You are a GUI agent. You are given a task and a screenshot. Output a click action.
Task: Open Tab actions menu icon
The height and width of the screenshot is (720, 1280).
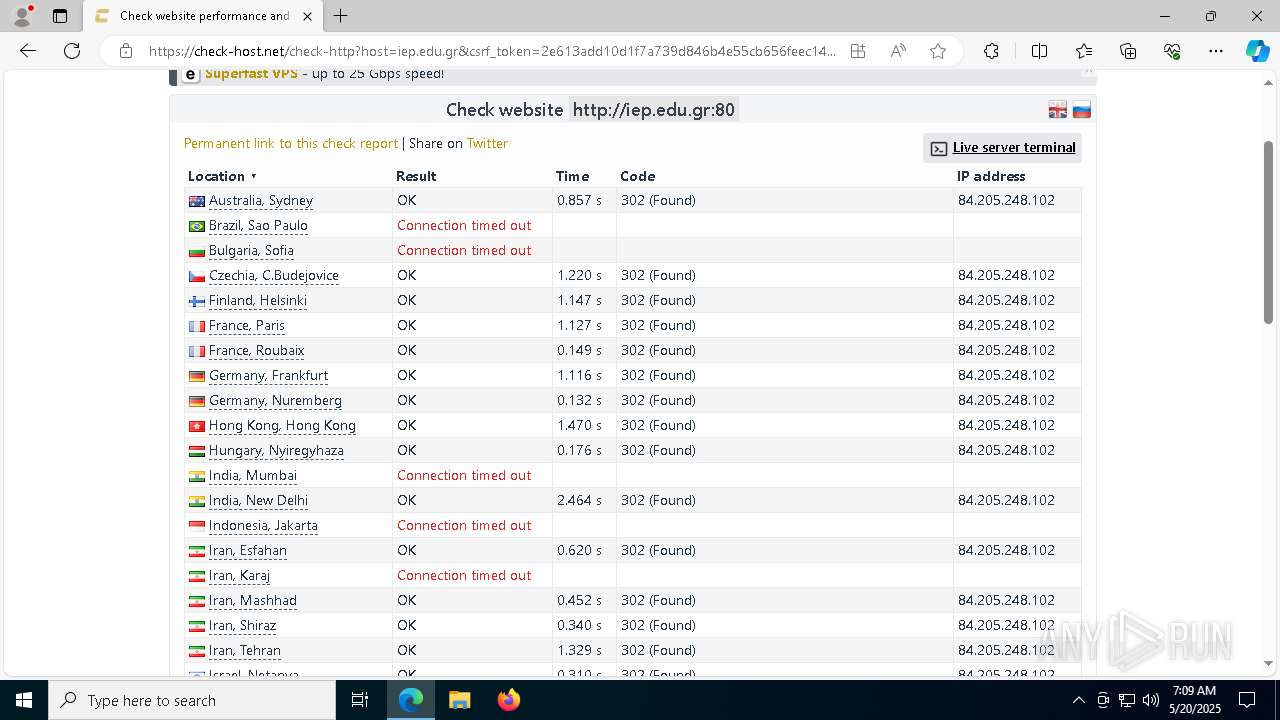click(60, 16)
